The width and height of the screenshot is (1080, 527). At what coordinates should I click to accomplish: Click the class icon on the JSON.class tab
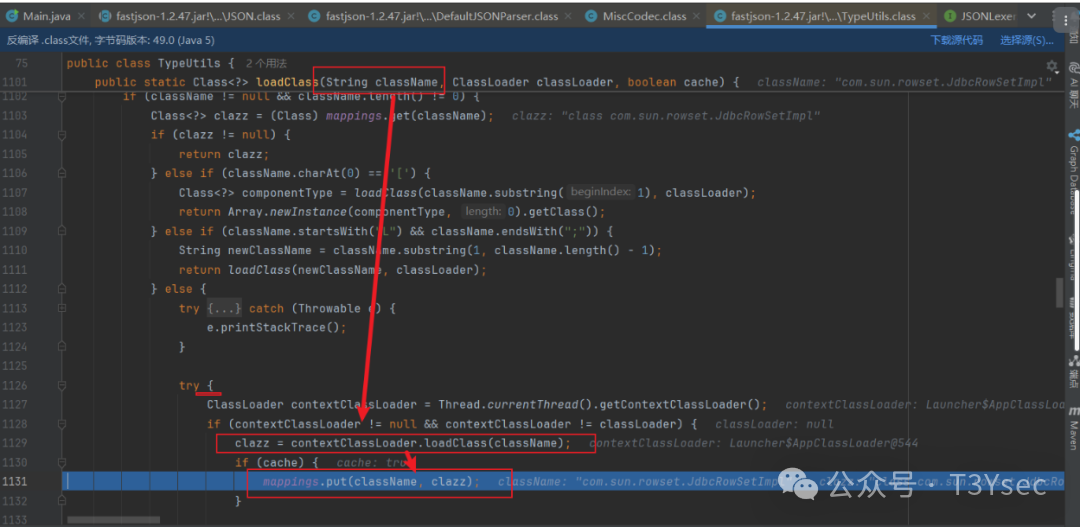[x=105, y=15]
